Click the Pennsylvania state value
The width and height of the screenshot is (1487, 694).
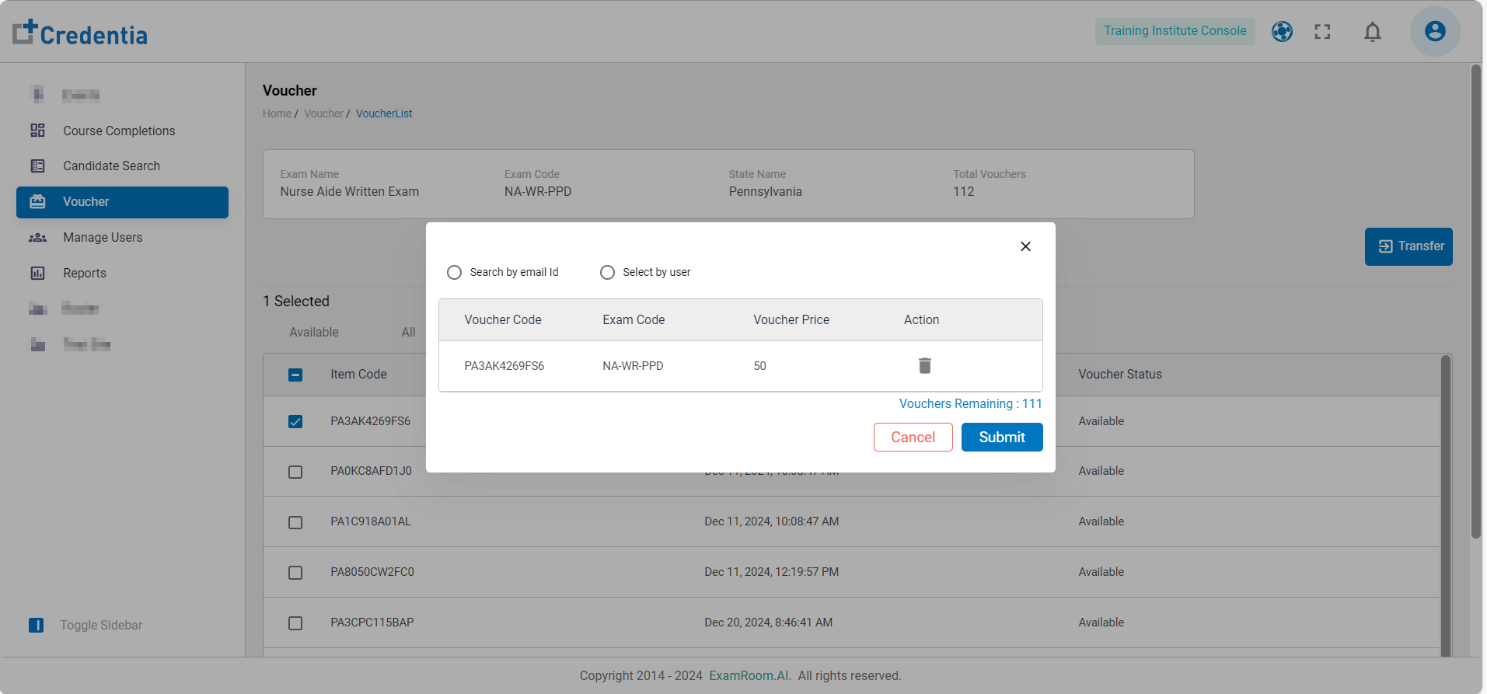[765, 192]
